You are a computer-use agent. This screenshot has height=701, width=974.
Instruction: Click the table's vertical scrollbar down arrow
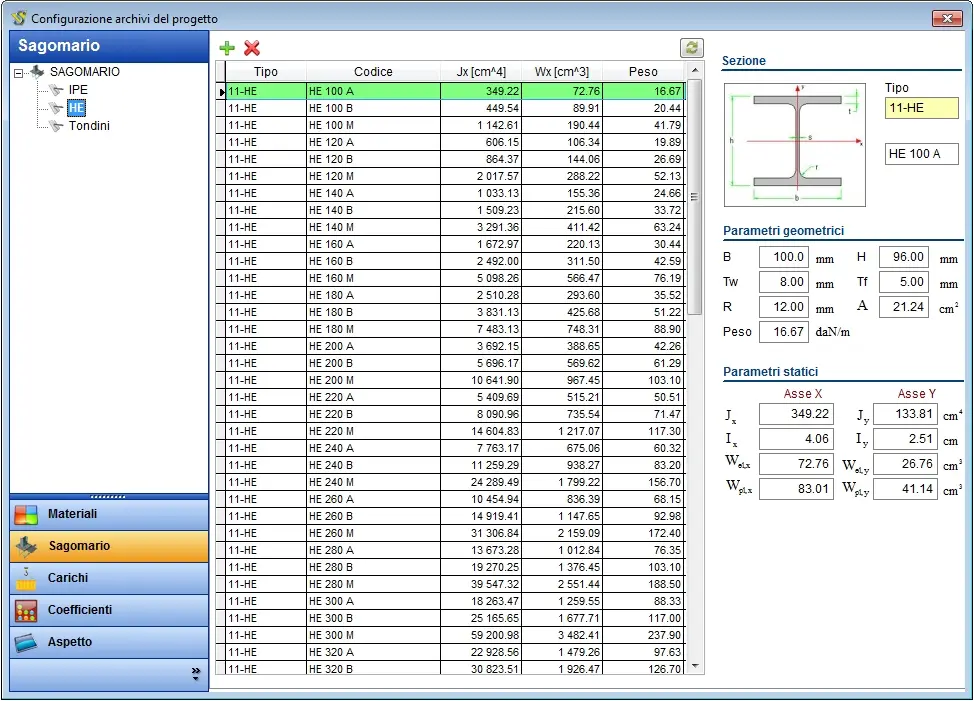click(695, 667)
